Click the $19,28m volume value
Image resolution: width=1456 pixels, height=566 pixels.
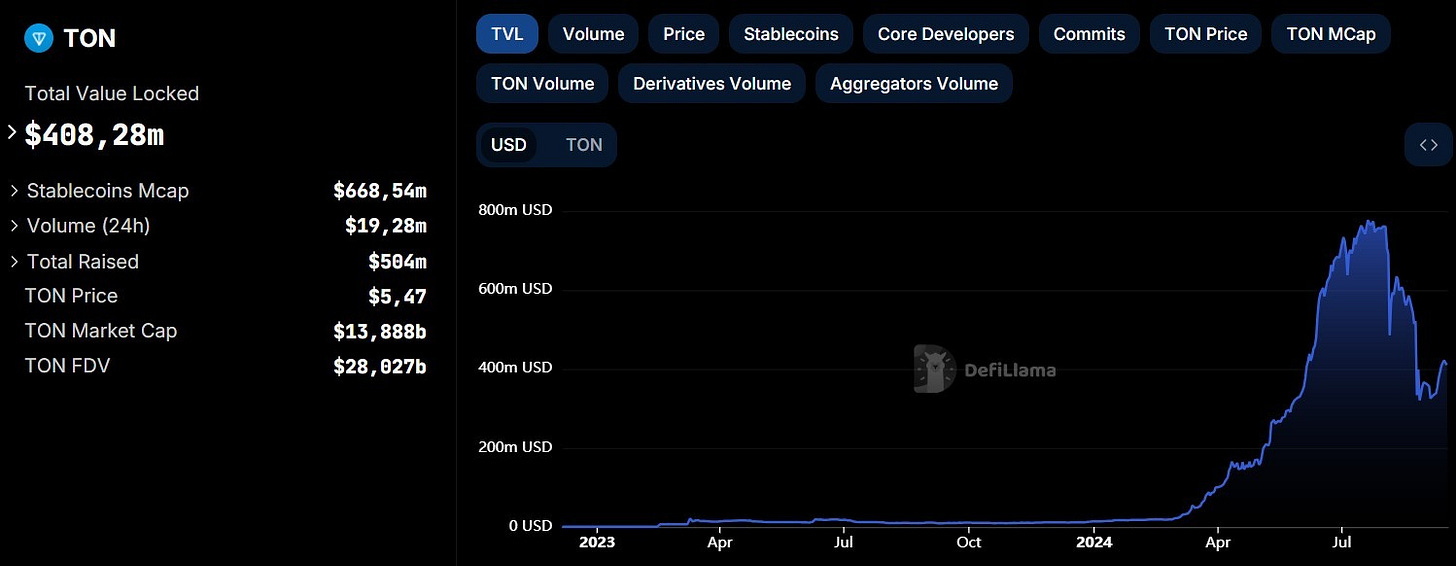386,226
